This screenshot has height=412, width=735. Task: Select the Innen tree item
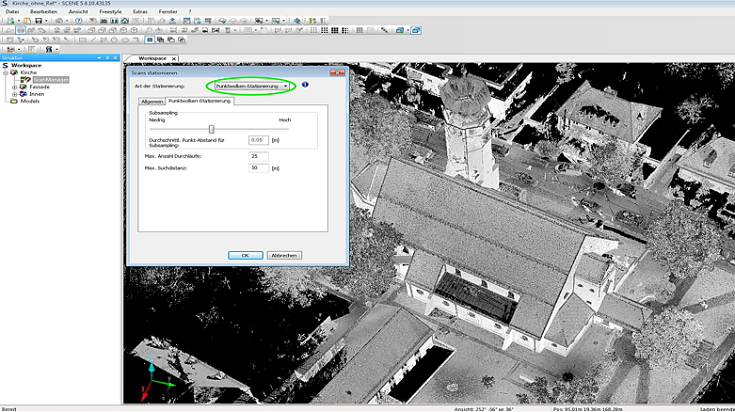[37, 94]
